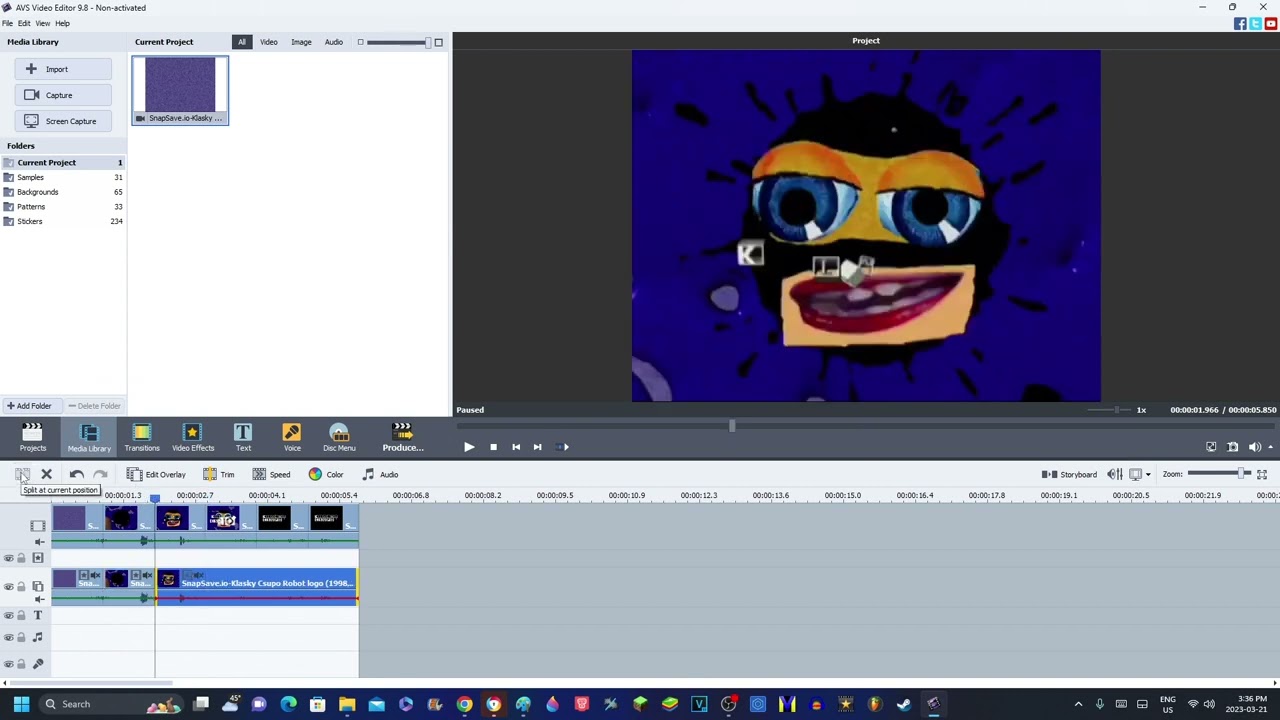Undo the last timeline action
This screenshot has height=720, width=1280.
pos(77,474)
